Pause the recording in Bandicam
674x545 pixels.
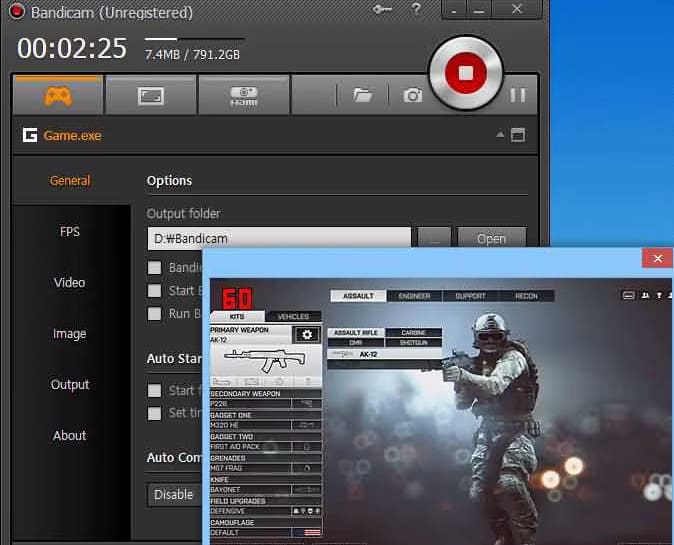[518, 95]
